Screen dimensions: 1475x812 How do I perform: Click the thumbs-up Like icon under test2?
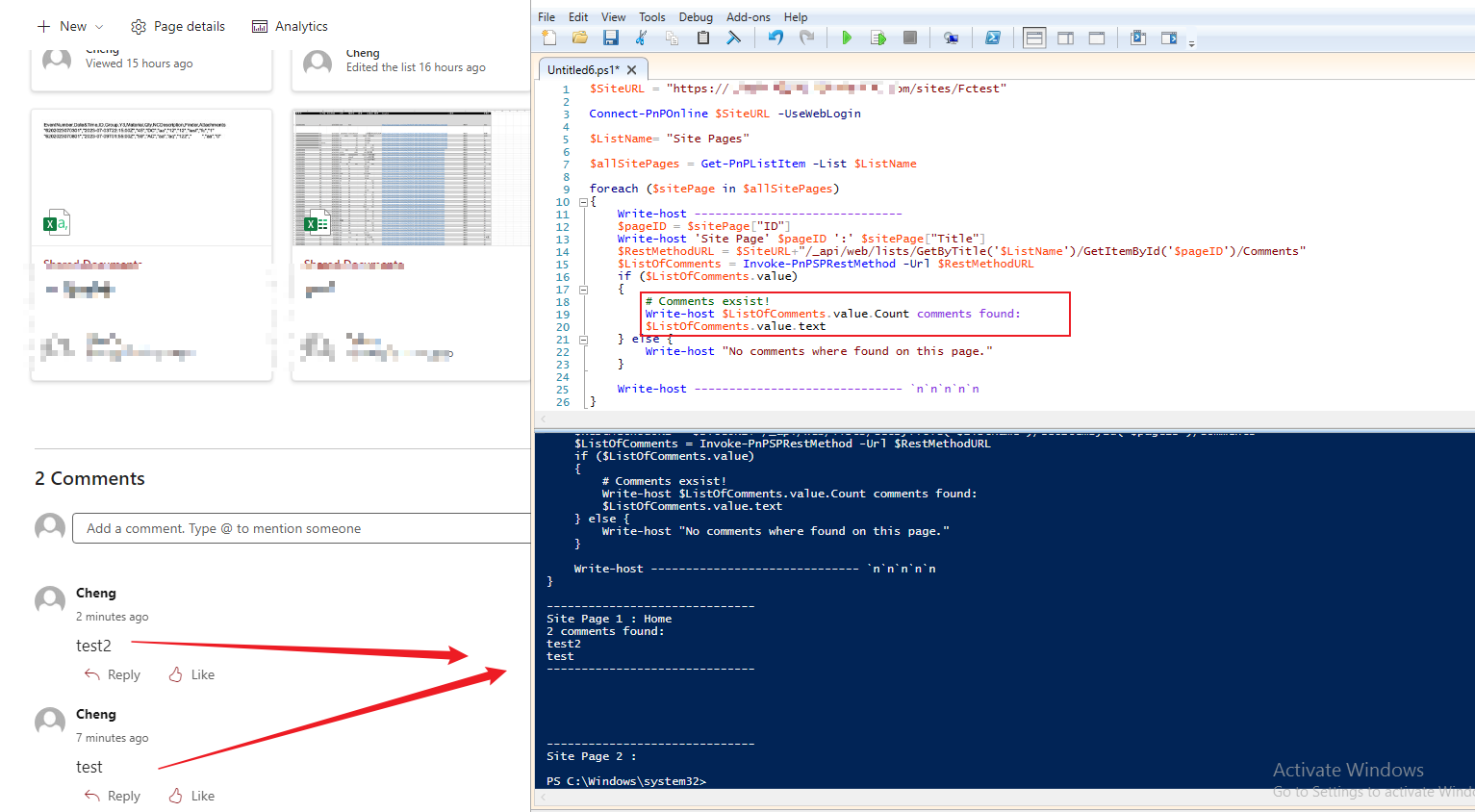[x=175, y=674]
